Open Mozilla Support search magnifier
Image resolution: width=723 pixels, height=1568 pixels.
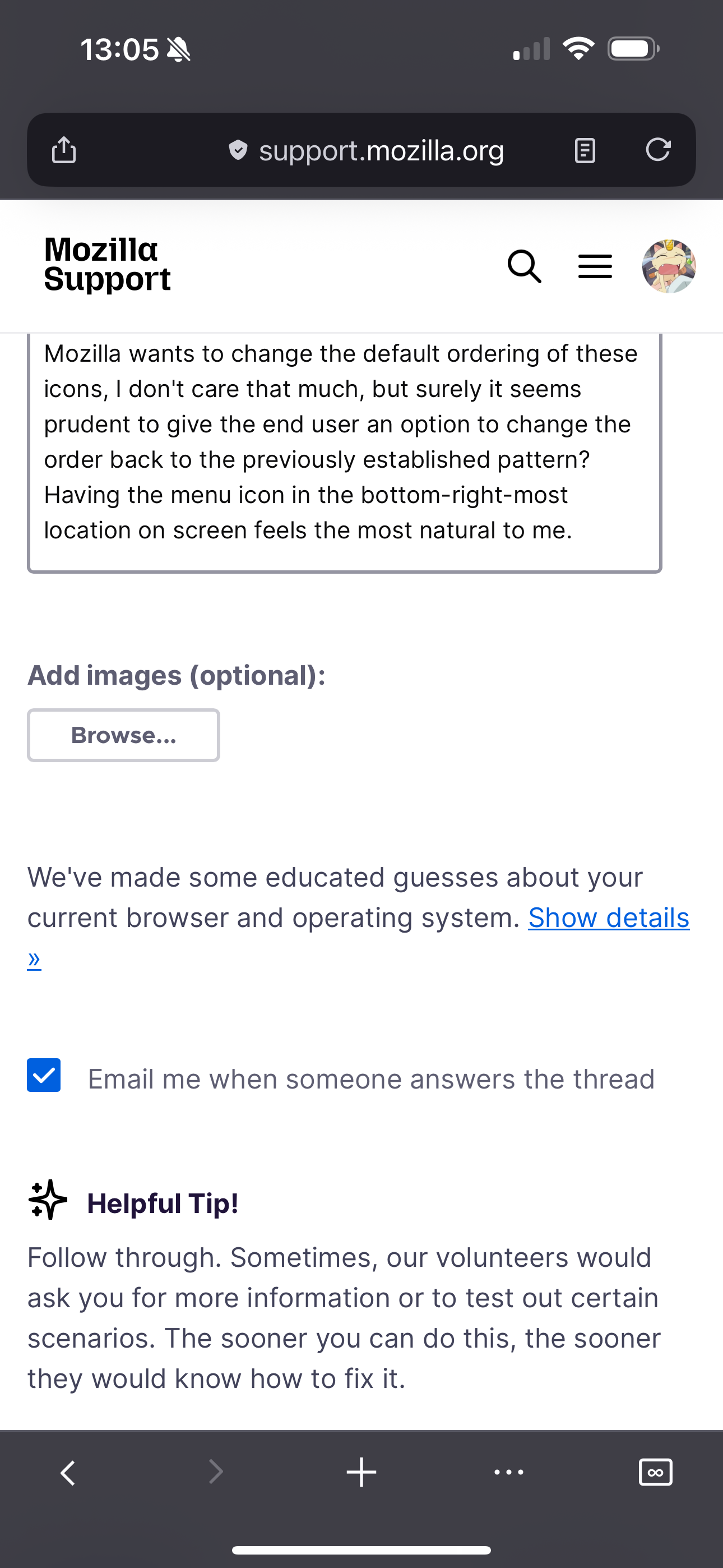coord(525,266)
